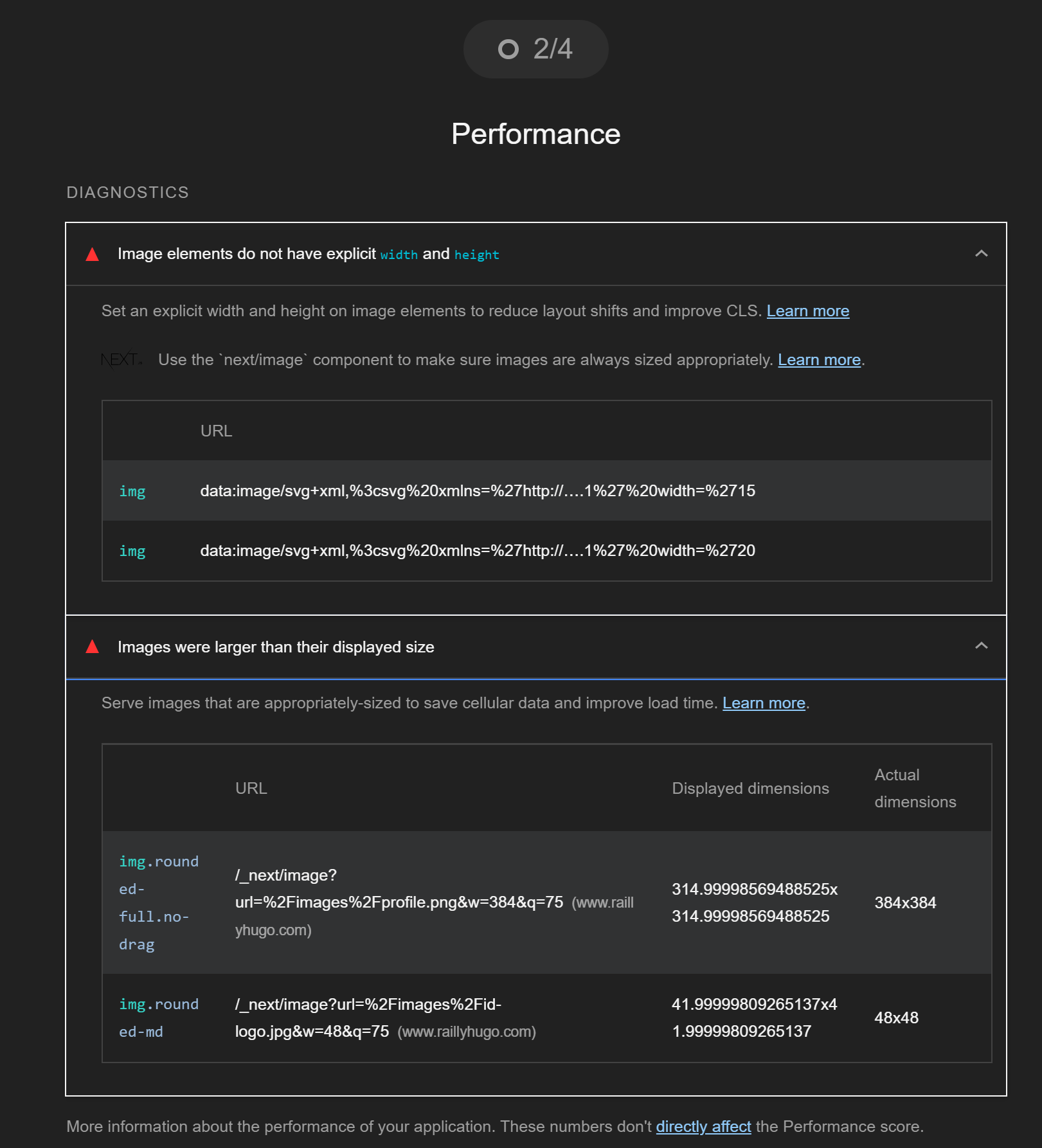
Task: Select the img node with width=%2720
Action: (x=132, y=551)
